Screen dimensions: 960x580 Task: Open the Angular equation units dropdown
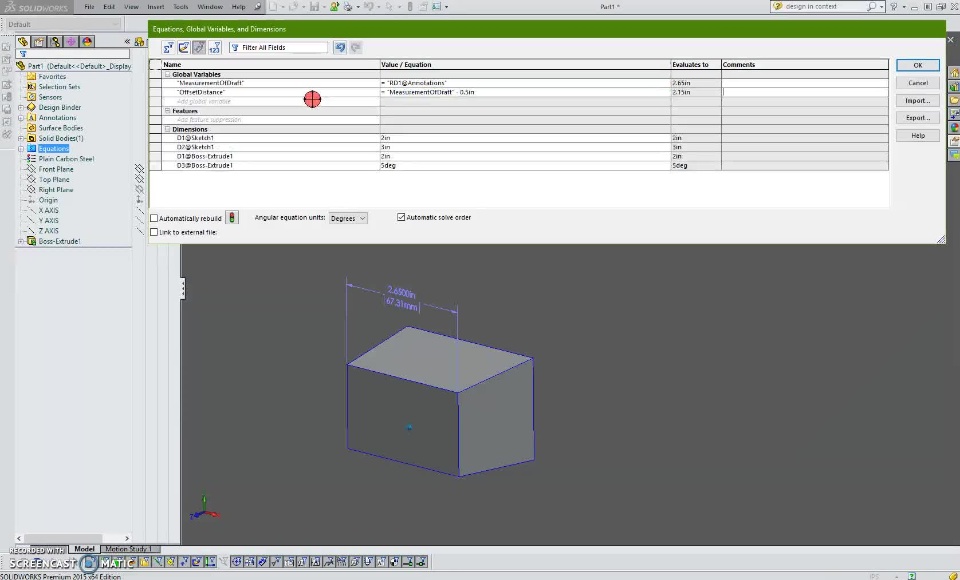coord(348,218)
